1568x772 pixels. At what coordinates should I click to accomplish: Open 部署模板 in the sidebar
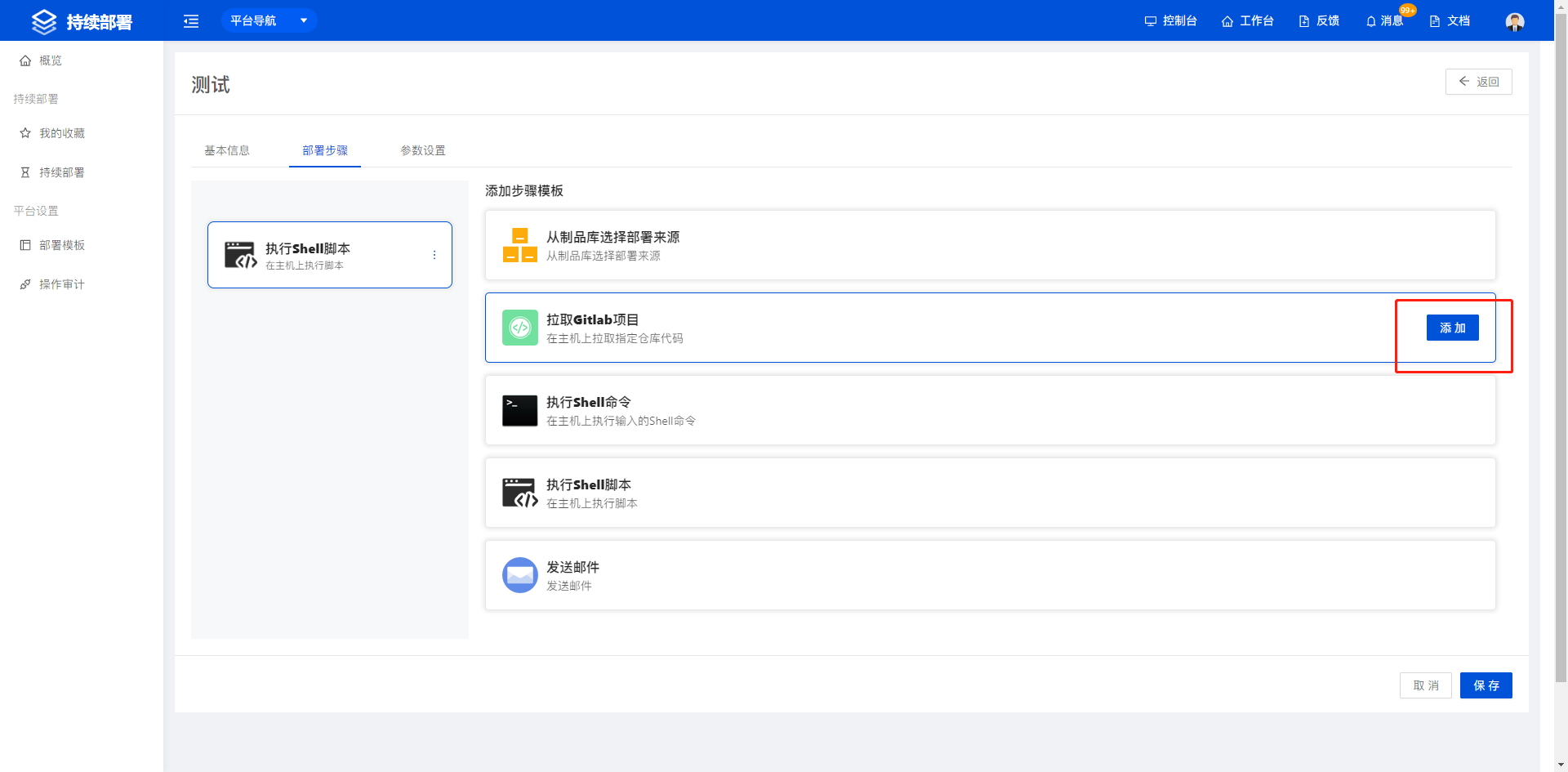82,245
